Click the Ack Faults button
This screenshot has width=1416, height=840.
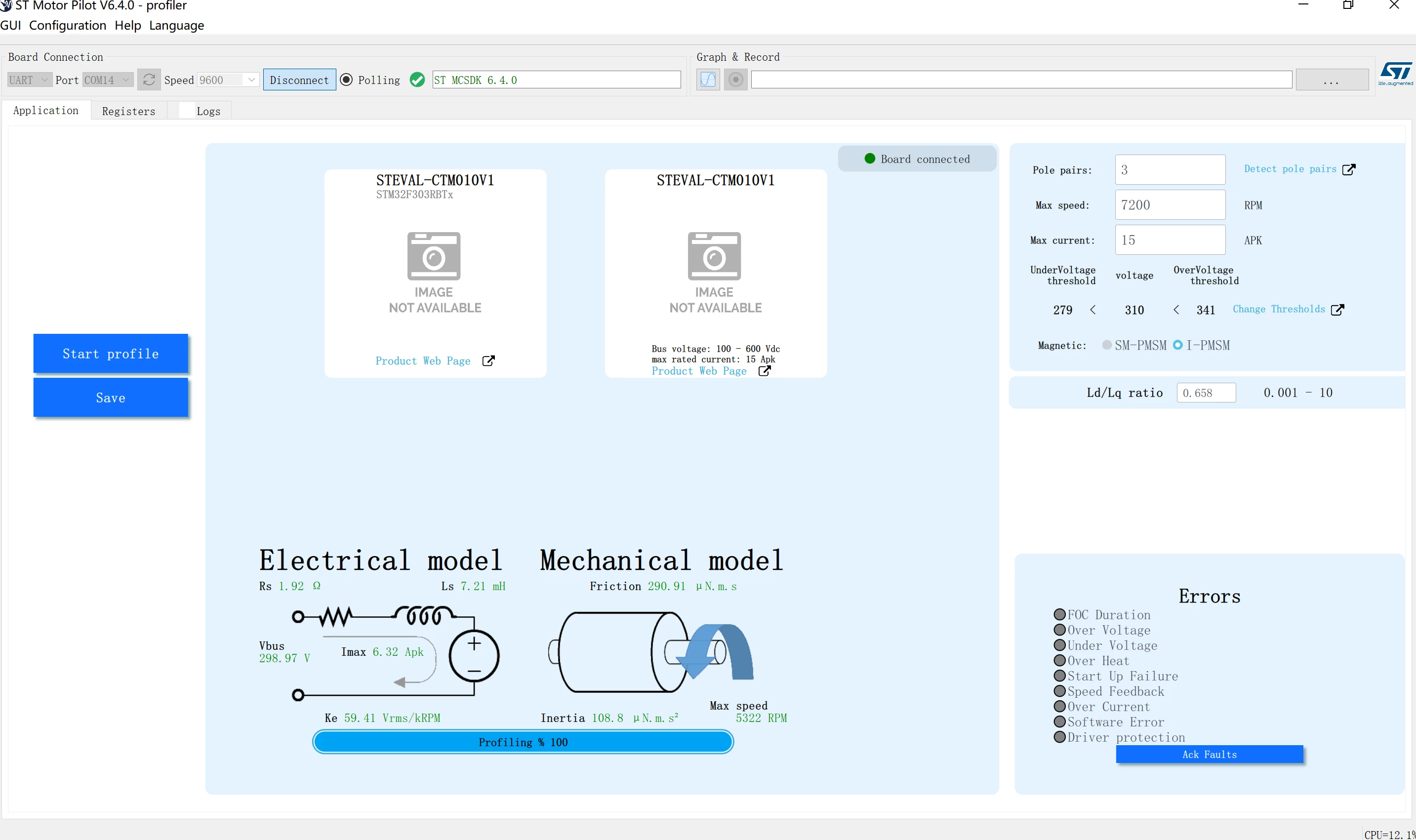[x=1210, y=755]
